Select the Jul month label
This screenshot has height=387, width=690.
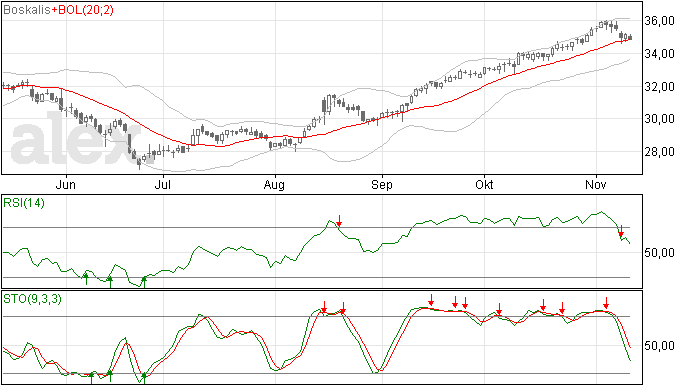162,185
